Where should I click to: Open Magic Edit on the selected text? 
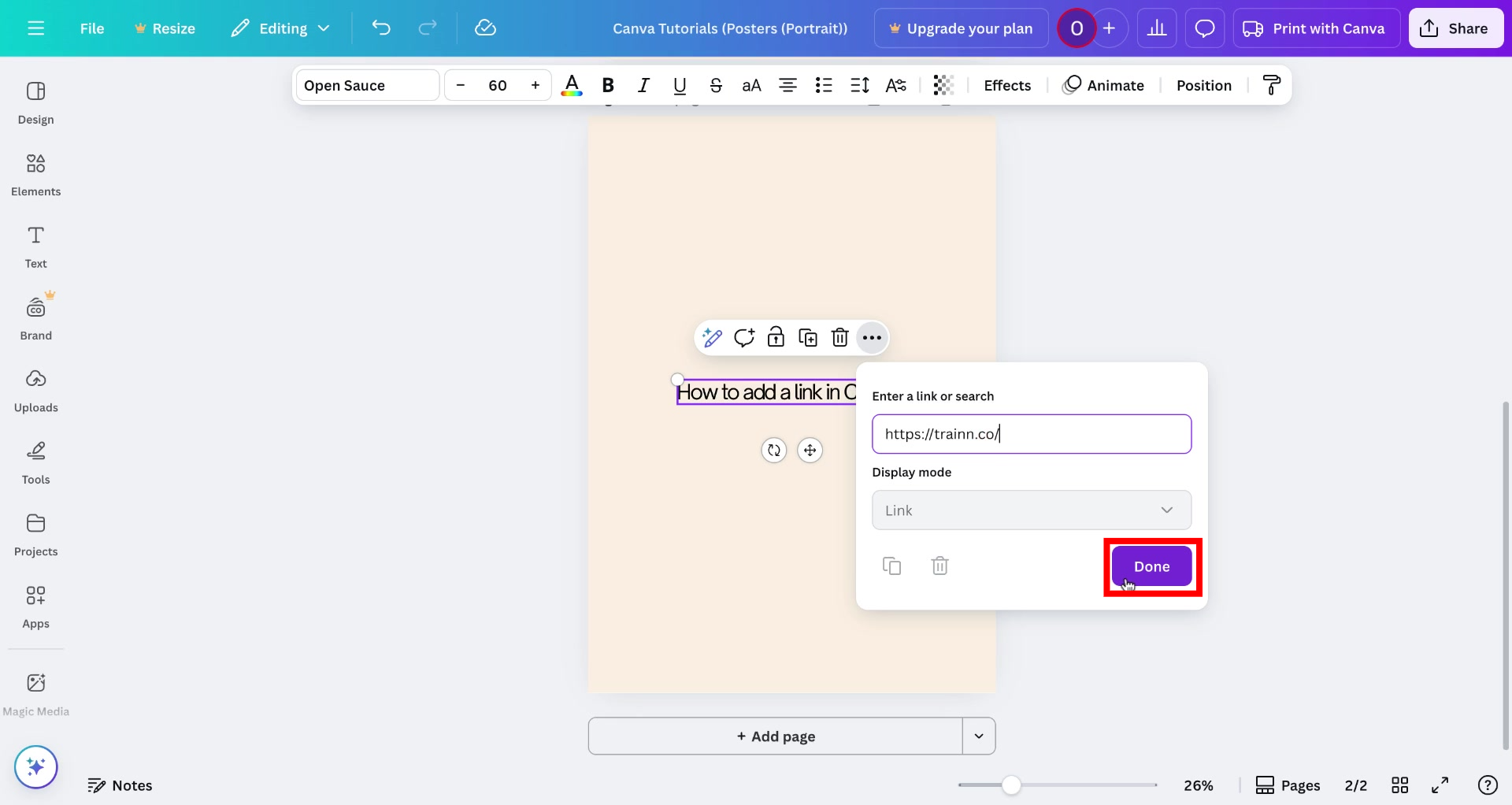711,337
